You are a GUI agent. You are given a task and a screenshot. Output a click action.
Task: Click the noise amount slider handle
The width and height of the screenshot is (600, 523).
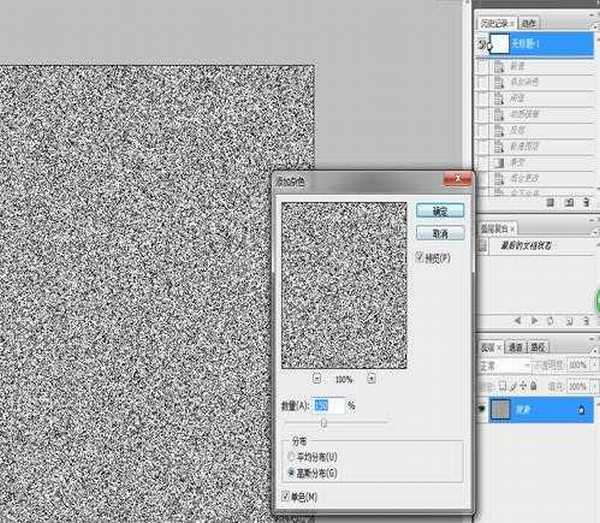(324, 423)
